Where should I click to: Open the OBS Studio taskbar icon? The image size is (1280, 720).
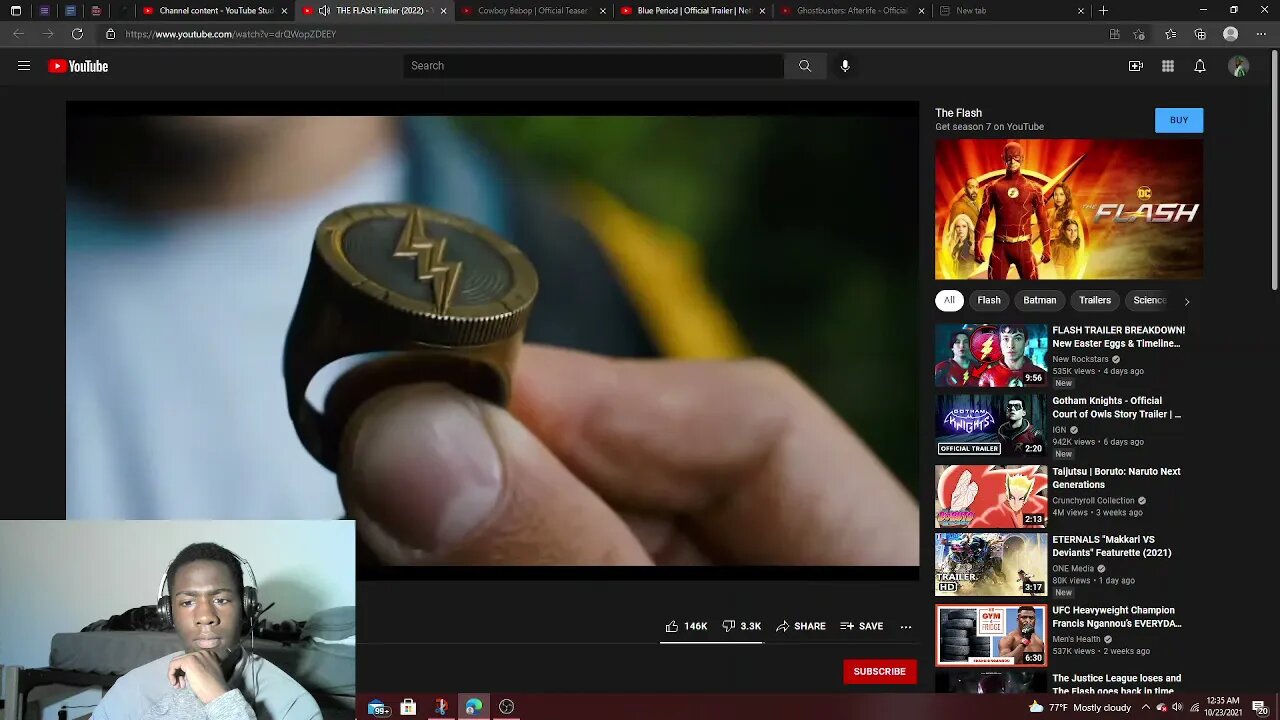coord(507,707)
